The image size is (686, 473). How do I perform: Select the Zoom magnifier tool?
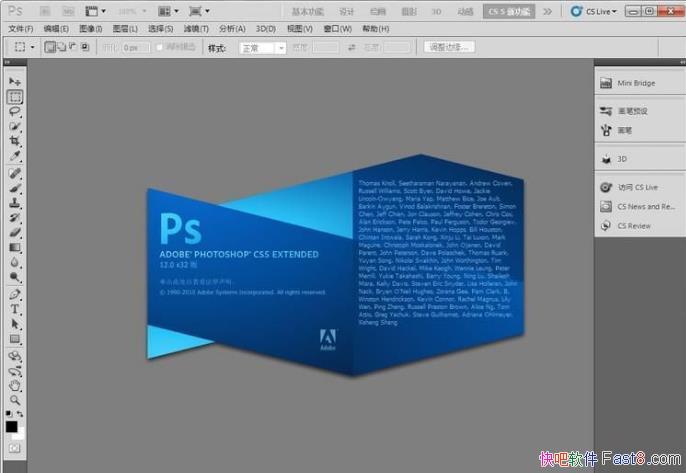click(x=14, y=400)
